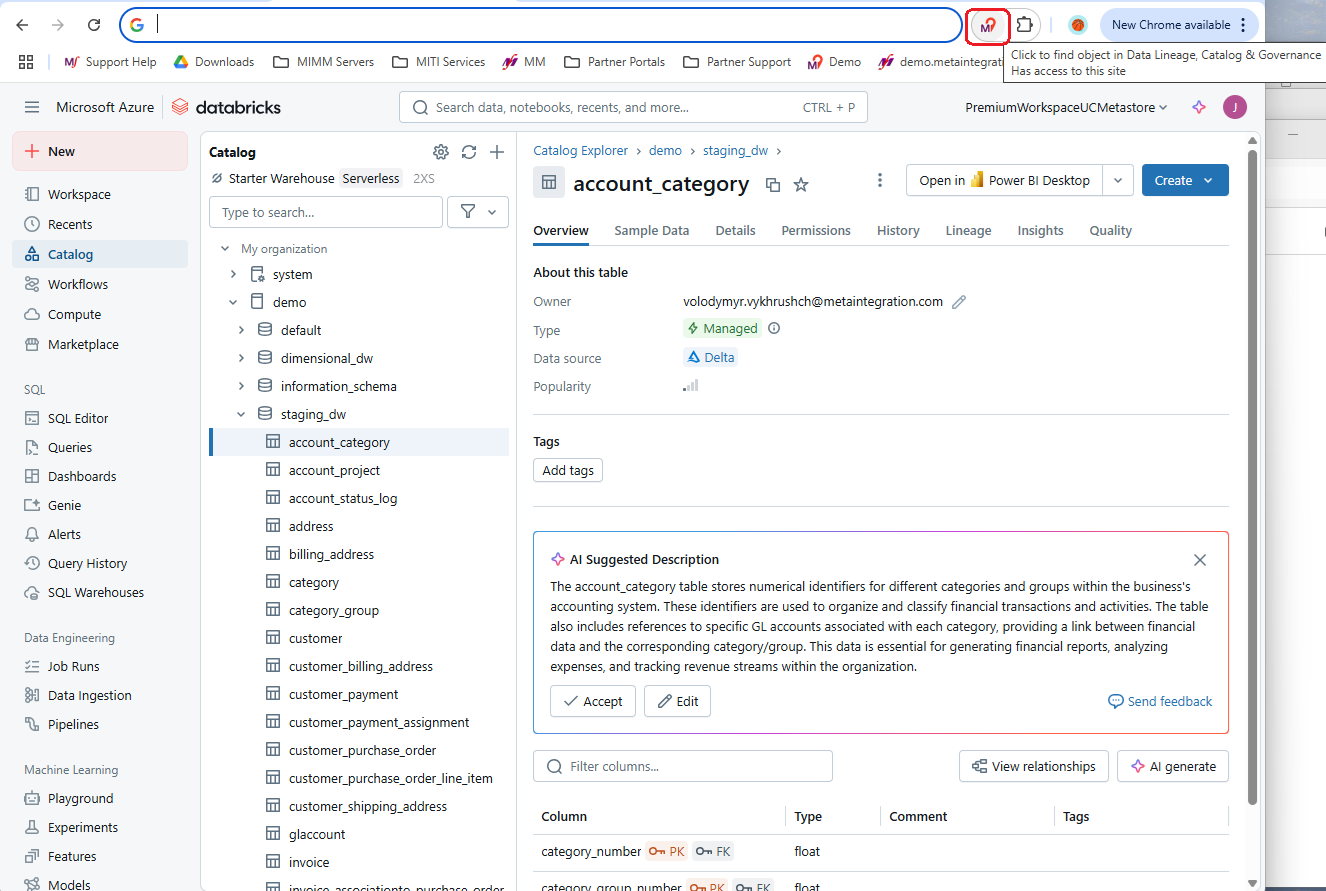Copy the account_category table name
The width and height of the screenshot is (1326, 891).
pos(773,184)
